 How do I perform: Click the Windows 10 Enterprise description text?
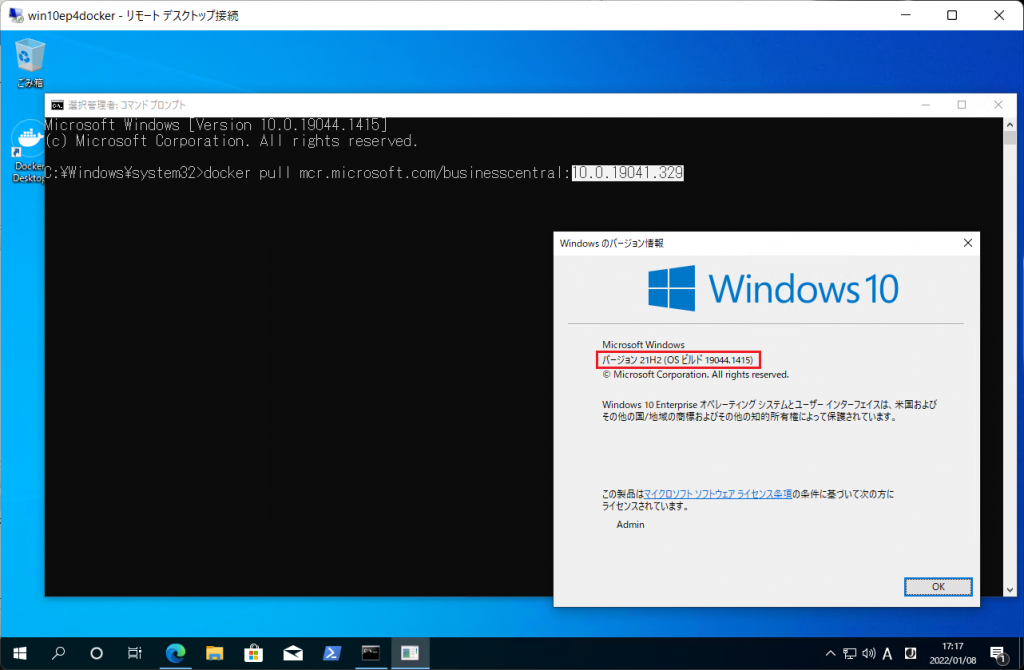[769, 411]
